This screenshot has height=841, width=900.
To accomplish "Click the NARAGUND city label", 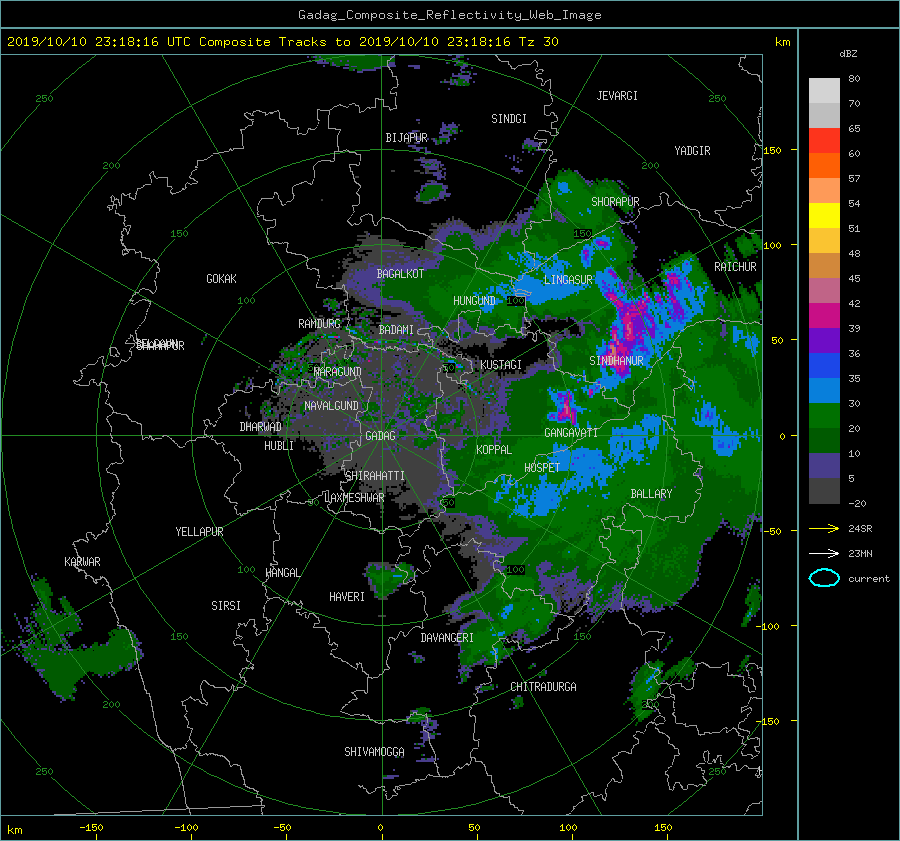I will click(x=338, y=372).
